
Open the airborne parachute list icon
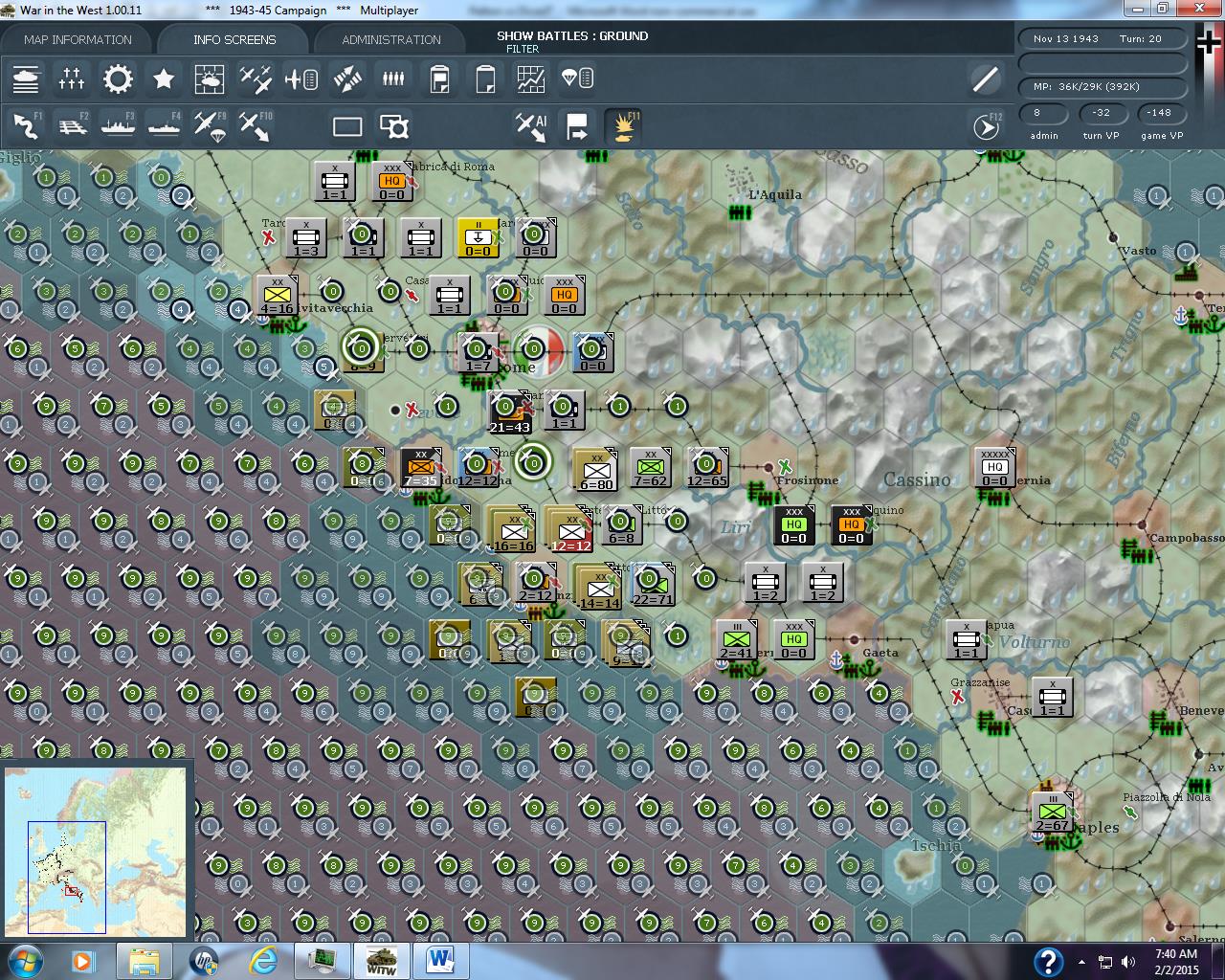[x=577, y=78]
